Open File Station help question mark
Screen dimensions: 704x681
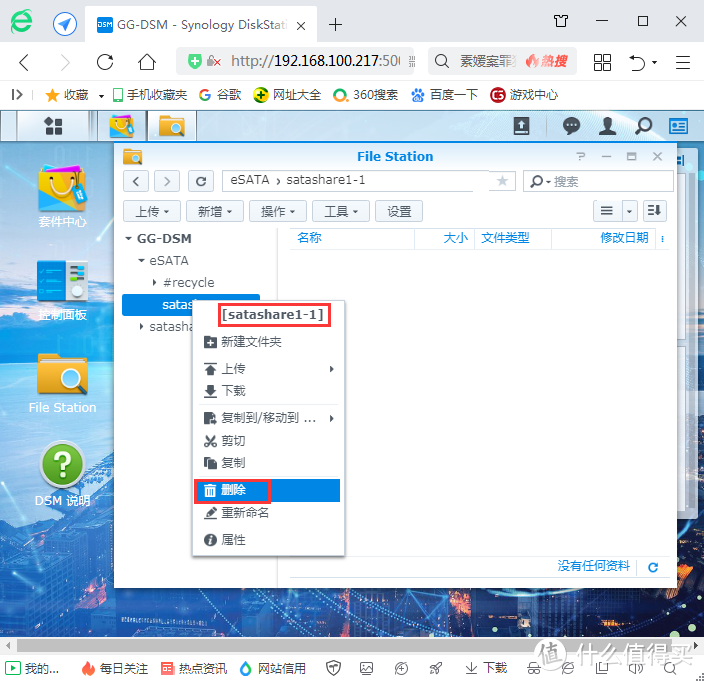click(581, 156)
